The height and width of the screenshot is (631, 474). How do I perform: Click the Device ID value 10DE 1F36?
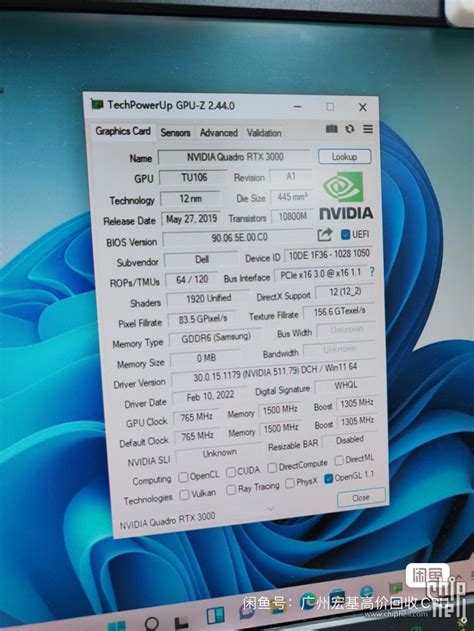[329, 254]
